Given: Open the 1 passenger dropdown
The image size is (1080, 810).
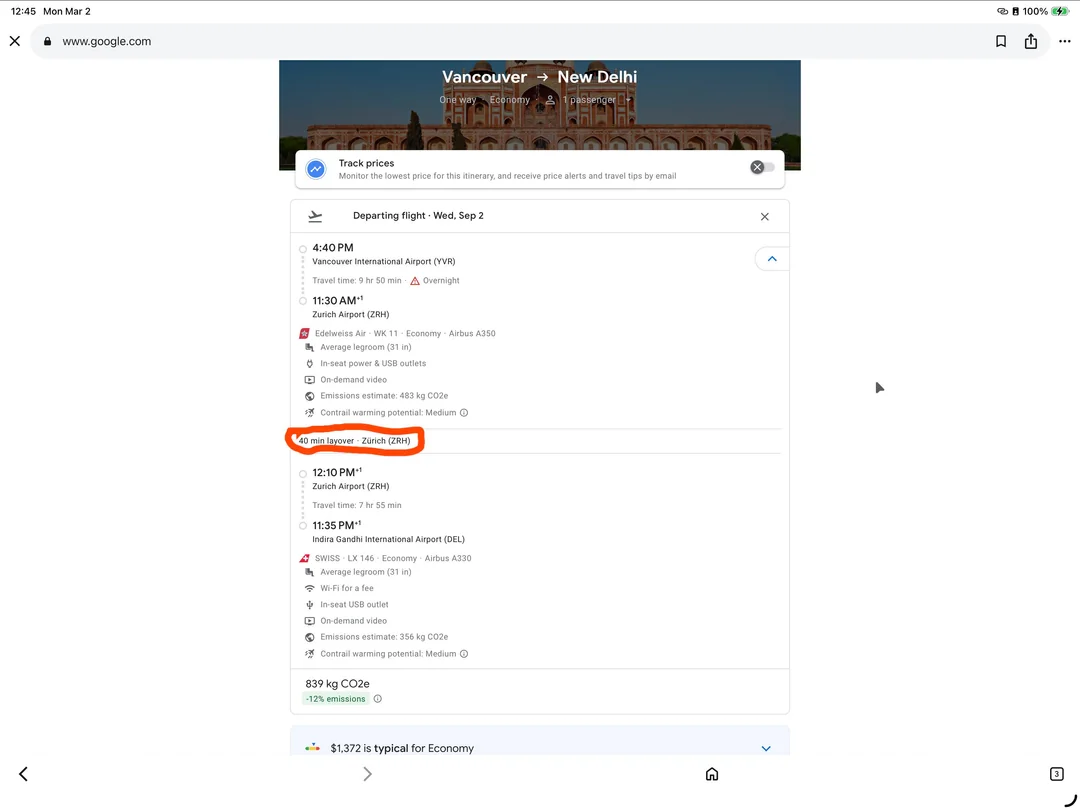Looking at the screenshot, I should (589, 100).
